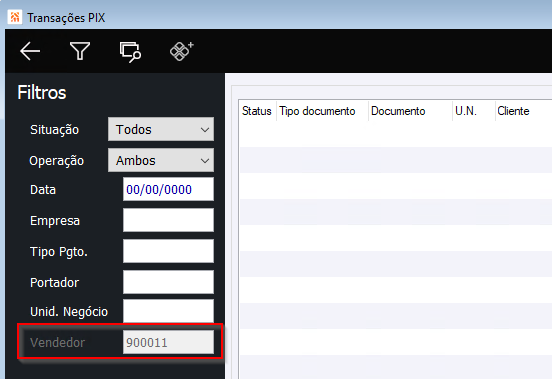Sort by the Cliente column header

pos(513,111)
